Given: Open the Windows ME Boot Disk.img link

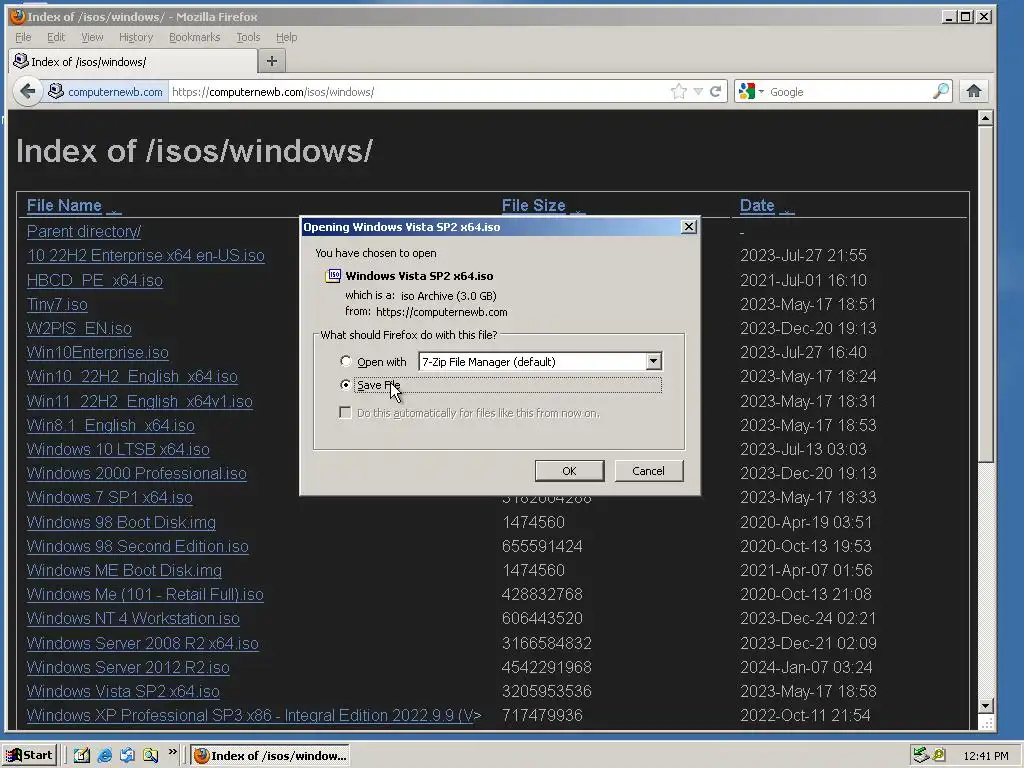Looking at the screenshot, I should coord(124,571).
